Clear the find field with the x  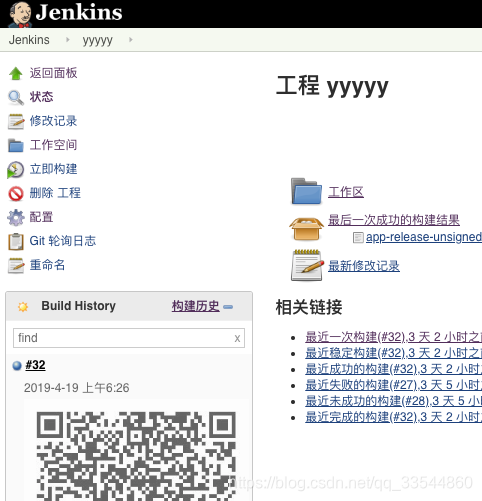click(x=237, y=338)
